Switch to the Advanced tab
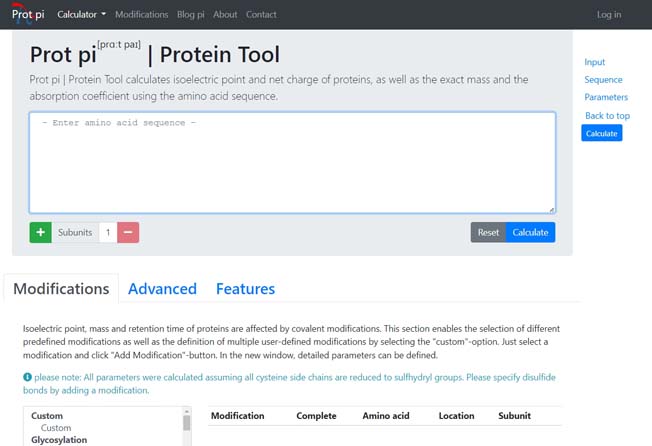 click(162, 288)
